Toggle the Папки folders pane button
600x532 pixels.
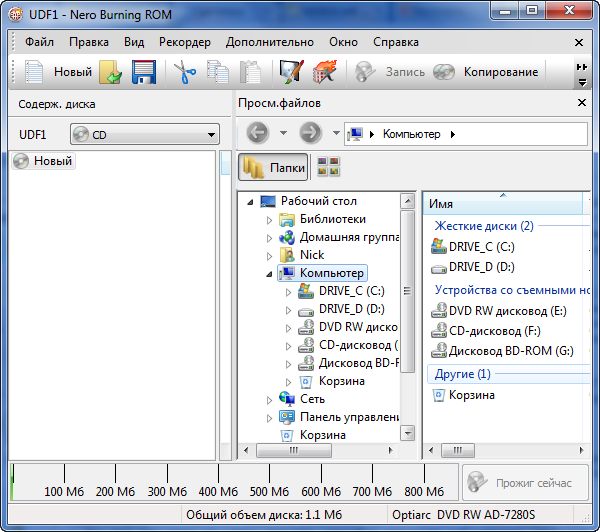point(273,168)
